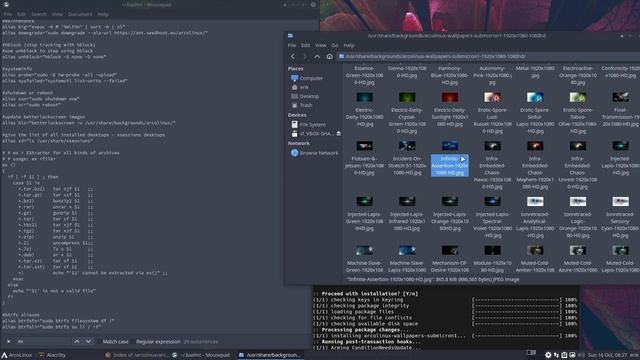Select Injected-Lapis-Orange thumbnail
Screen dimensions: 640x360
[450, 201]
